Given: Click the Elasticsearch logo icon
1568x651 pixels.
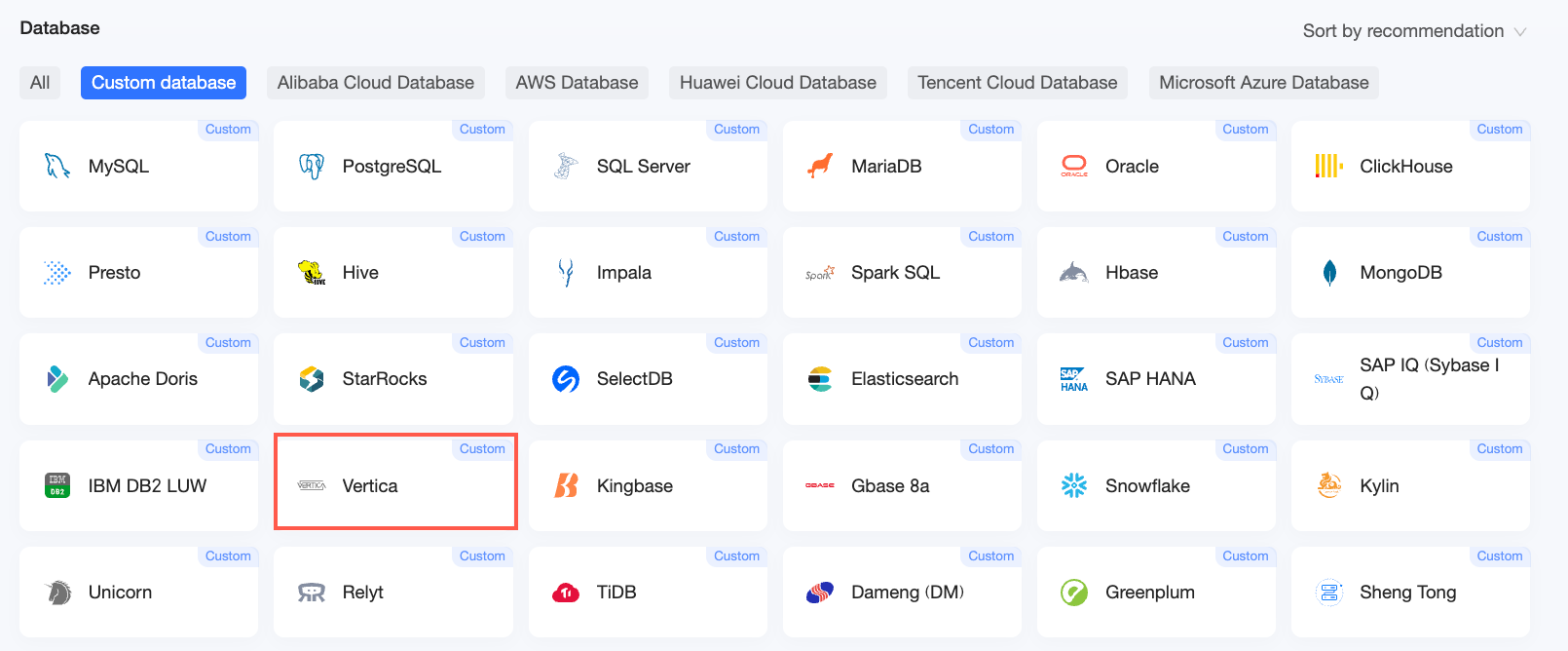Looking at the screenshot, I should pyautogui.click(x=820, y=379).
